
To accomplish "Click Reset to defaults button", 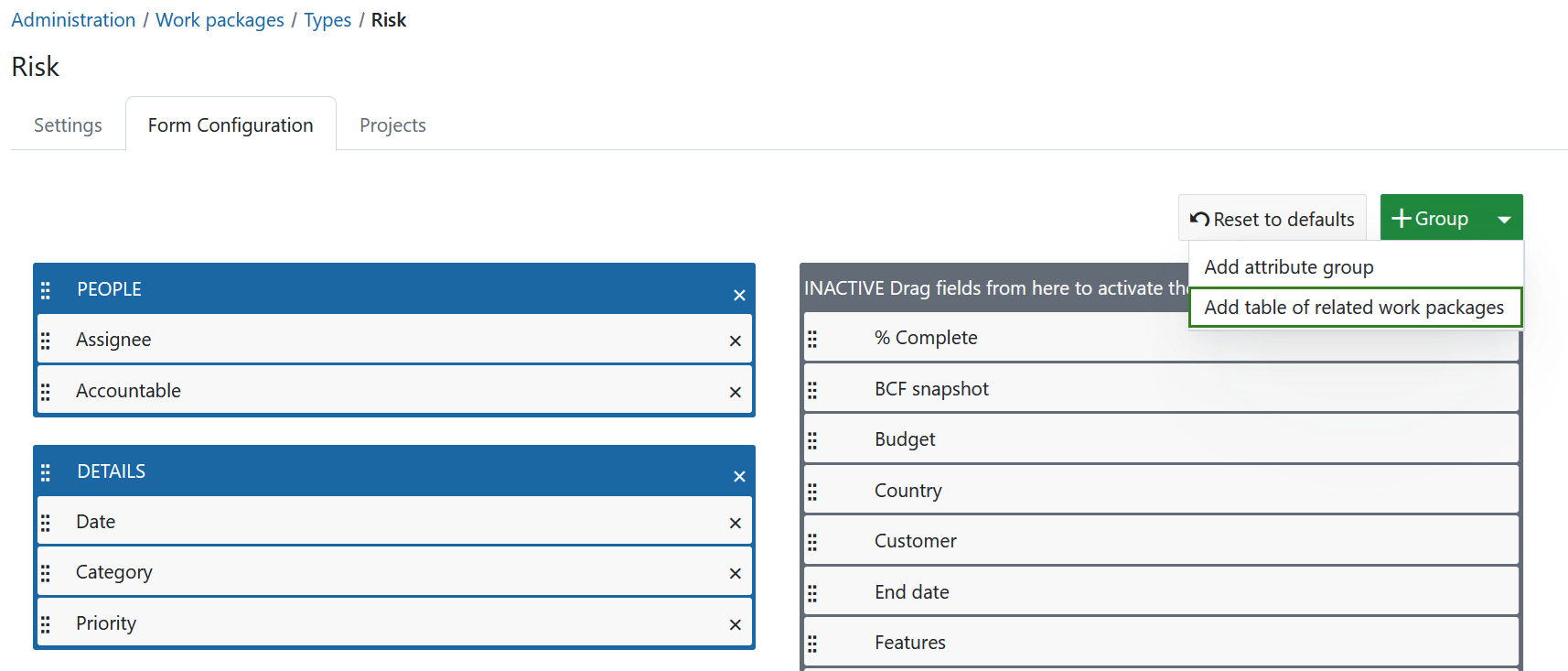I will 1272,219.
